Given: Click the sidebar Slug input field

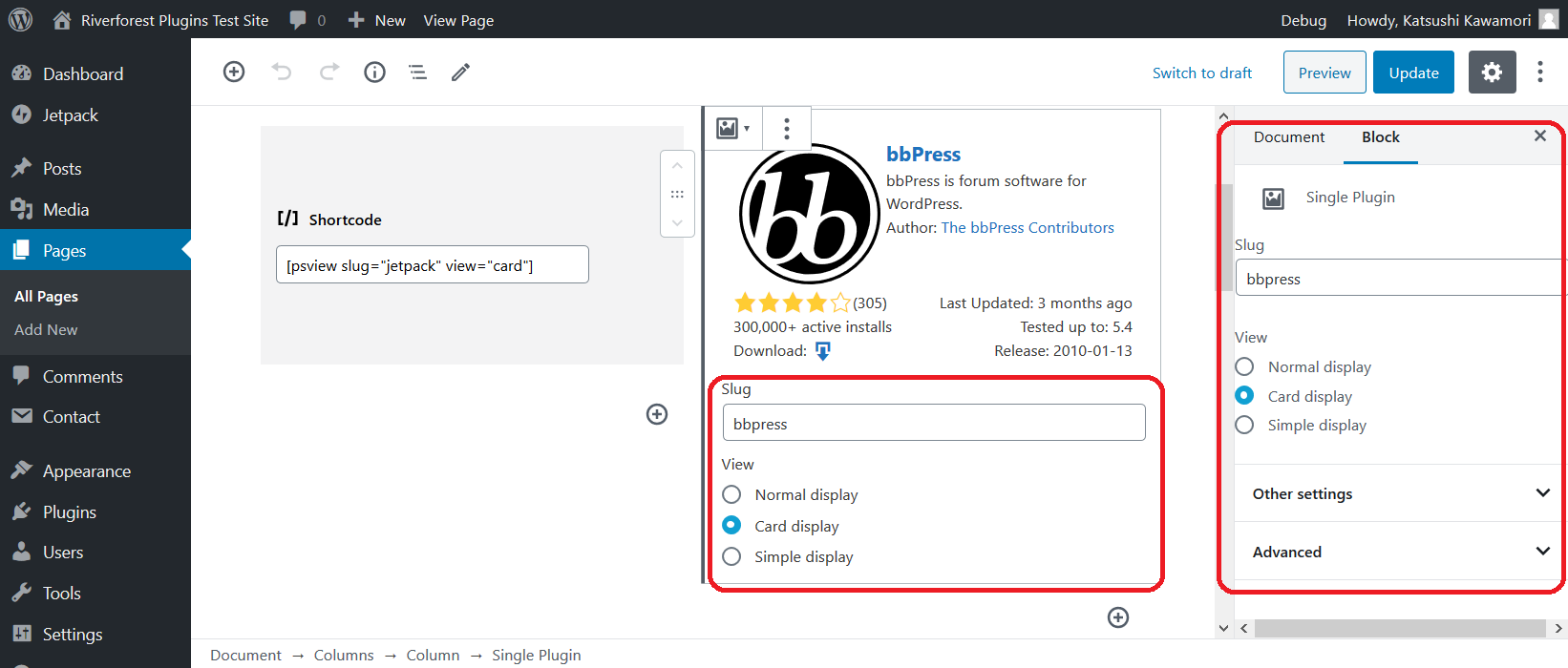Looking at the screenshot, I should tap(1401, 278).
